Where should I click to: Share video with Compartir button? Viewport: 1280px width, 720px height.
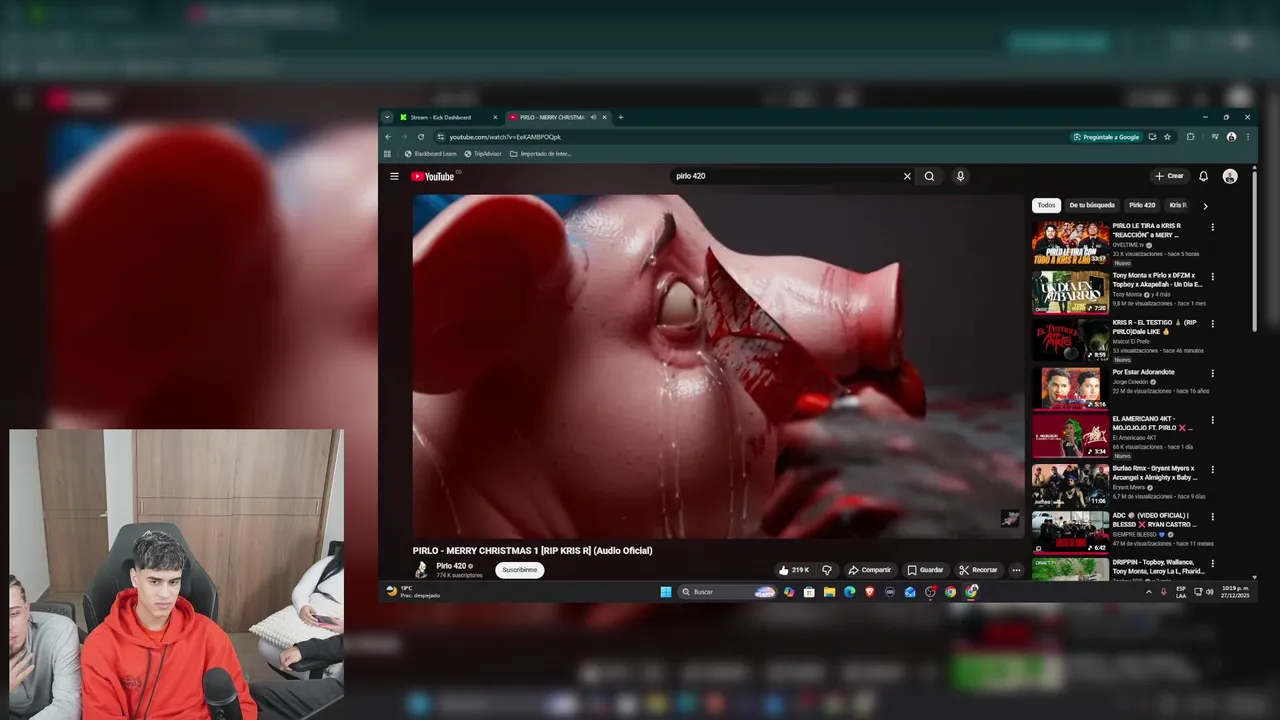pos(870,570)
